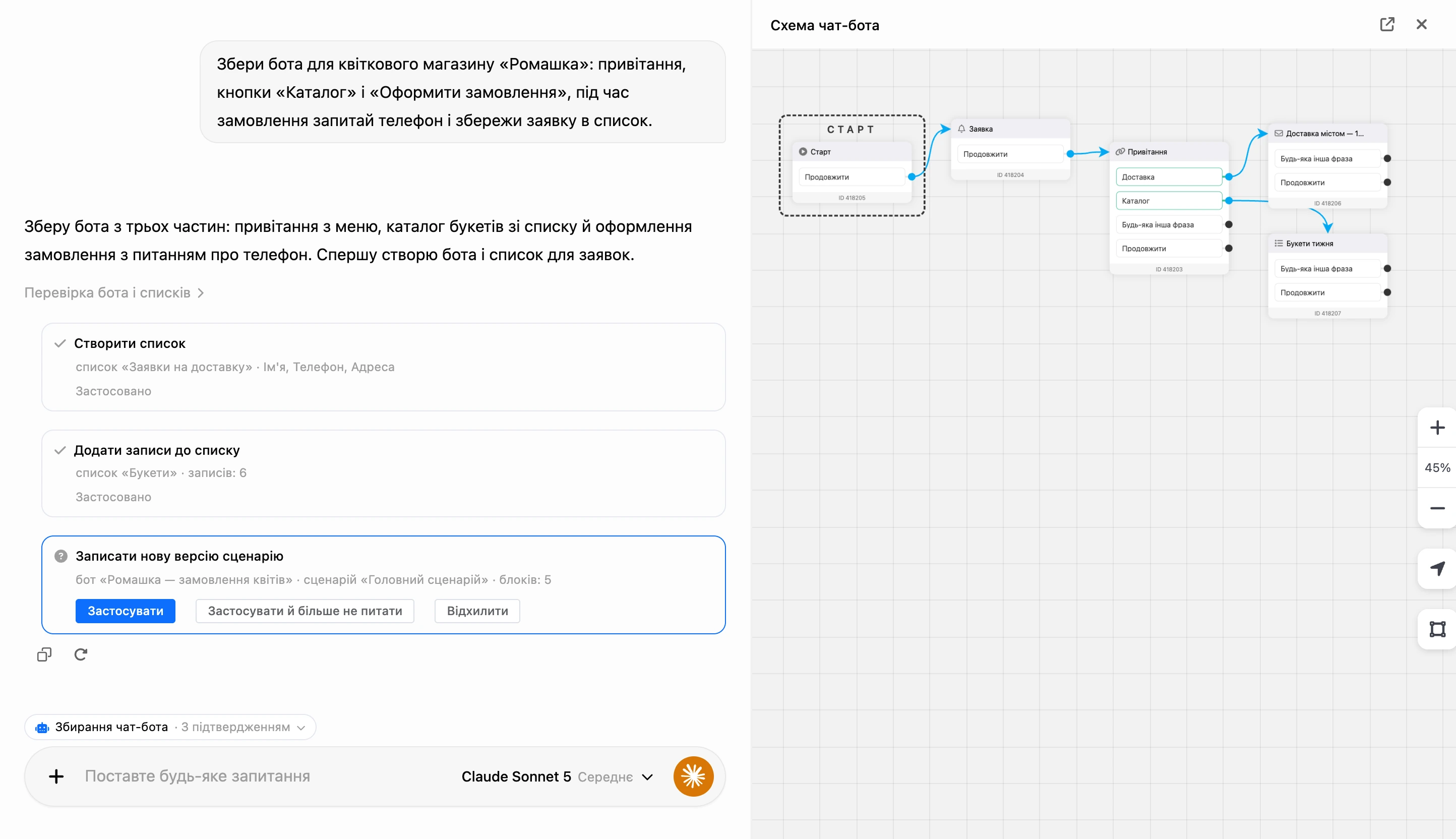
Task: Open chatbot schema in new window
Action: 1387,24
